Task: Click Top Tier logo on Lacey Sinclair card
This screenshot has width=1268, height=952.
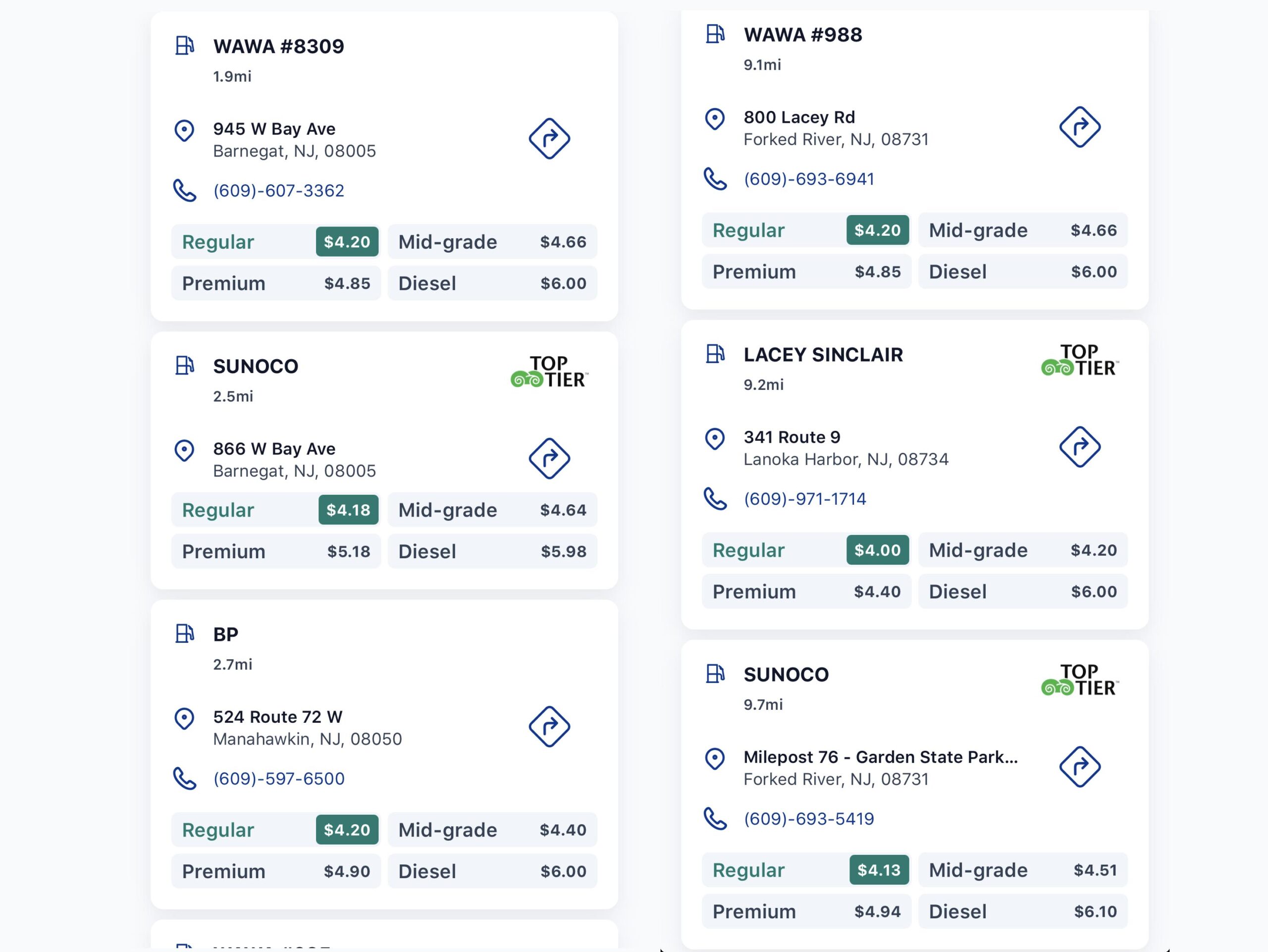Action: (x=1079, y=361)
